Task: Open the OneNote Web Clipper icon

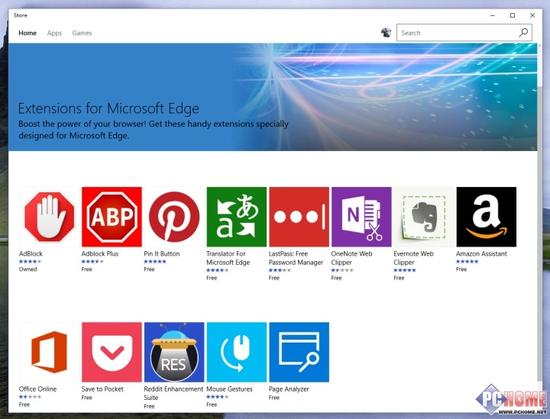Action: coord(362,217)
